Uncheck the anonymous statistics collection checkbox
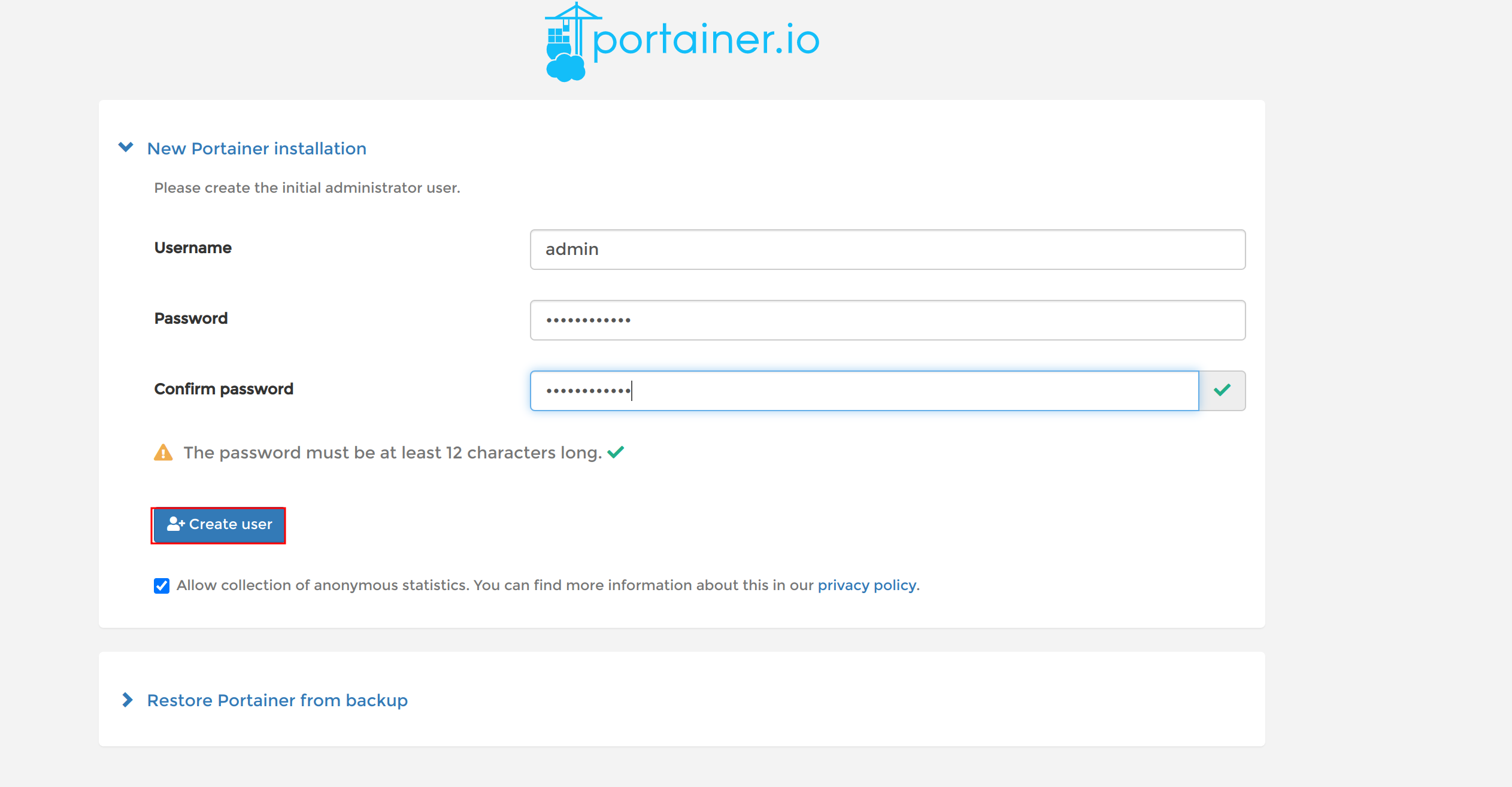This screenshot has height=787, width=1512. [x=161, y=585]
